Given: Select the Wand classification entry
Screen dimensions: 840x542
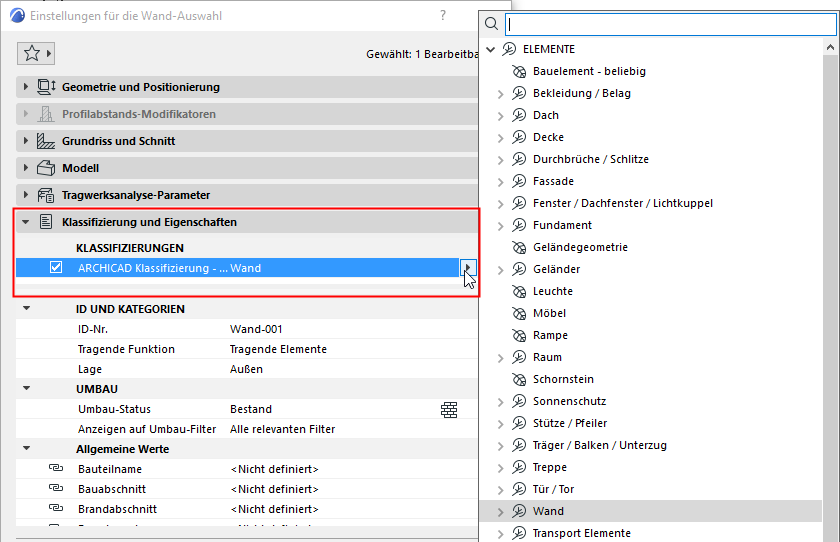Looking at the screenshot, I should pos(548,511).
